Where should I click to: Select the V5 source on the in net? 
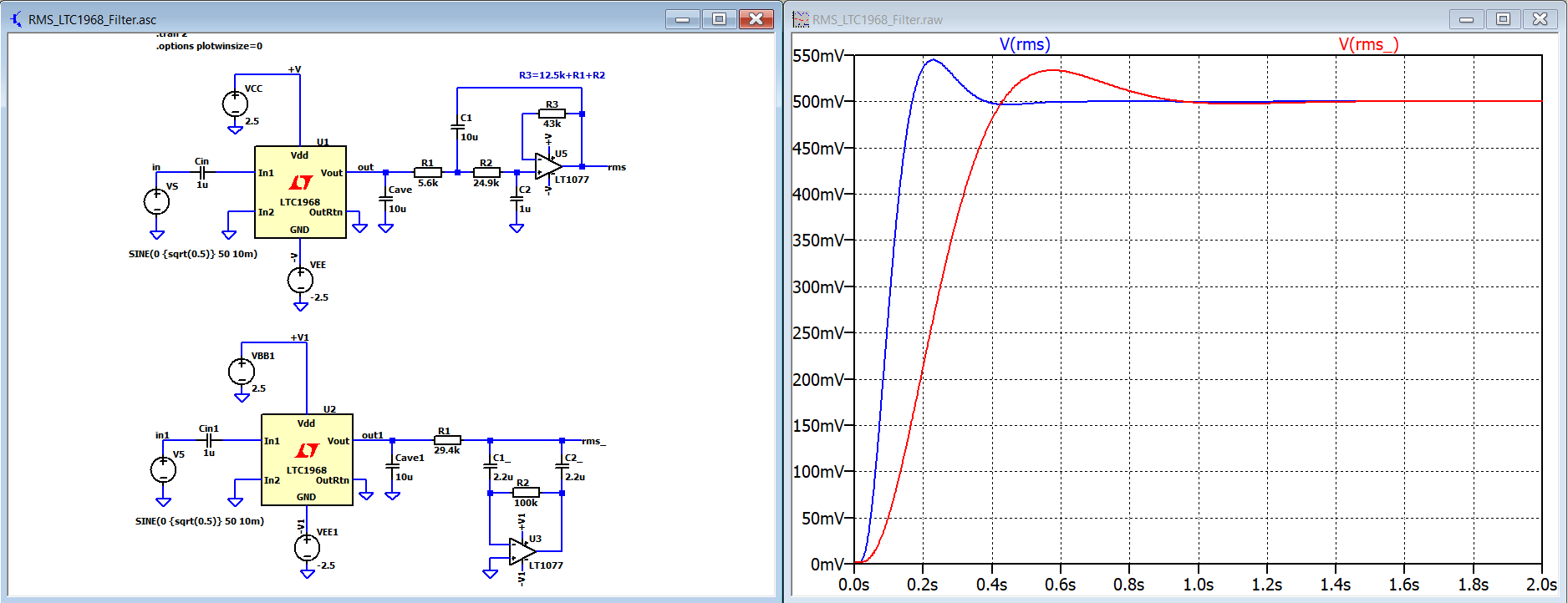click(x=156, y=201)
